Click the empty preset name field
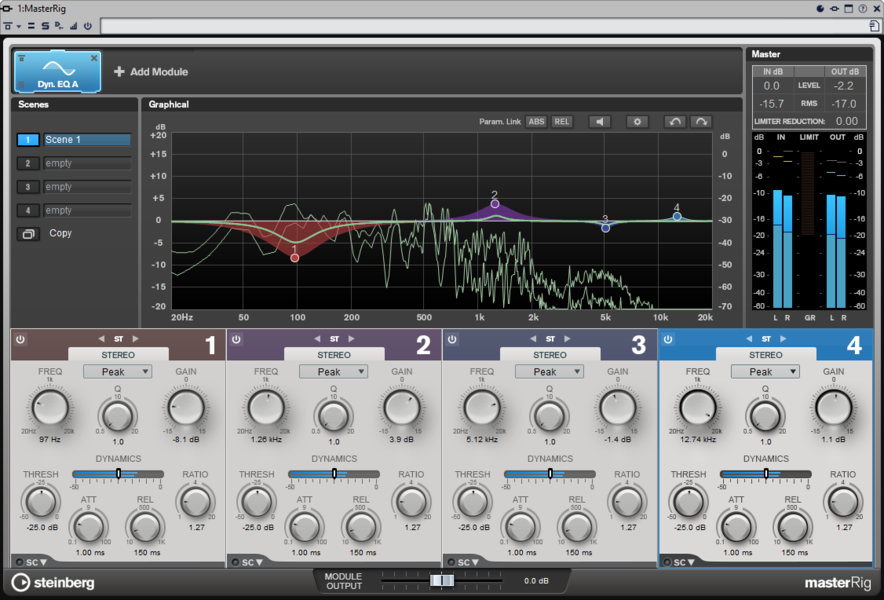Viewport: 884px width, 600px height. click(484, 26)
